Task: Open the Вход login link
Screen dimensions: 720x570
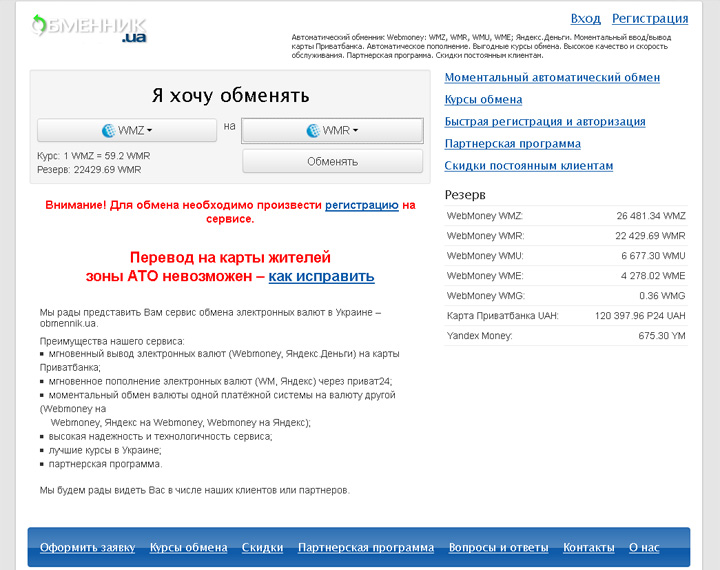Action: coord(585,18)
